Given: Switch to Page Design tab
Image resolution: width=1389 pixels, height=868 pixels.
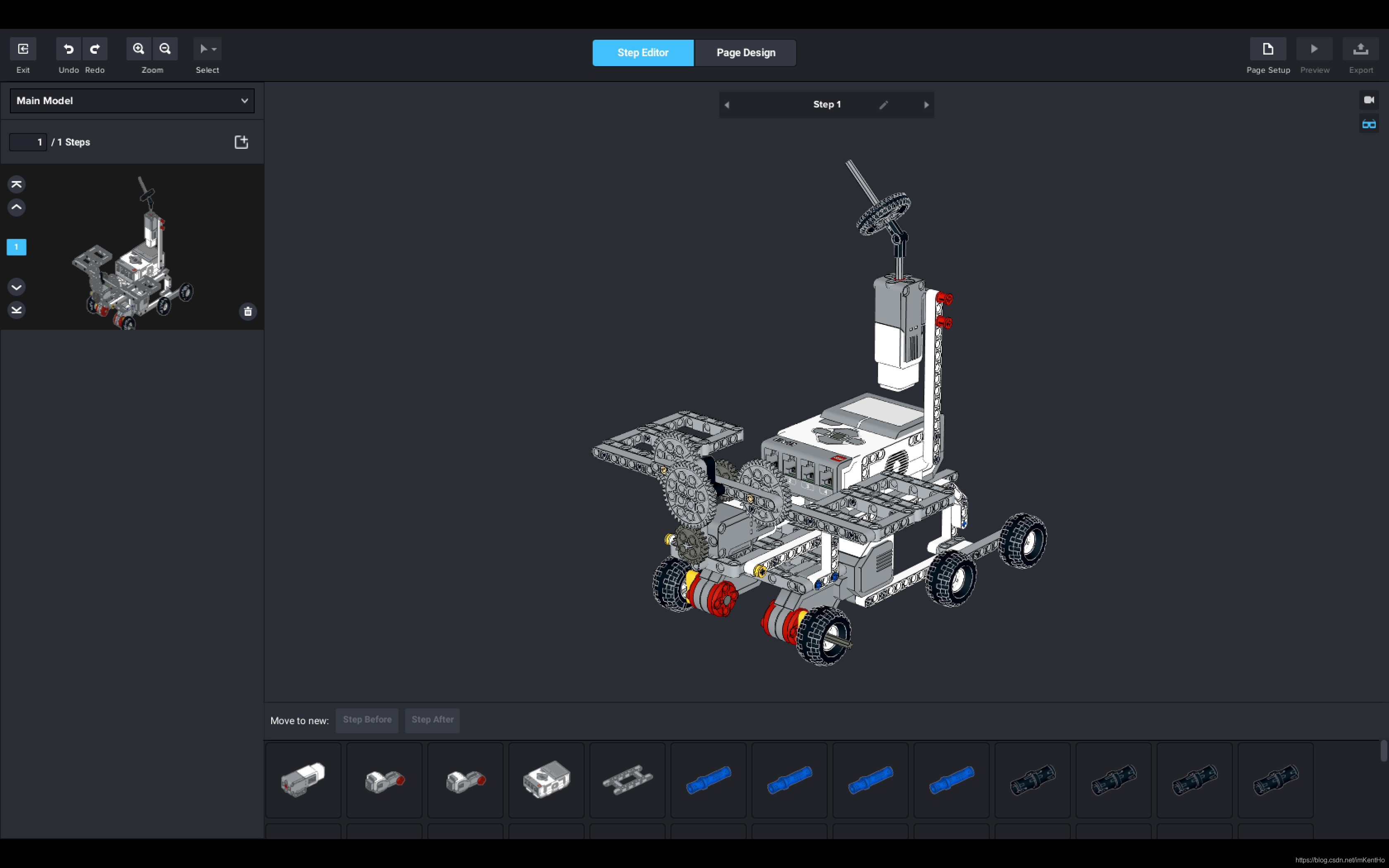Looking at the screenshot, I should (745, 53).
